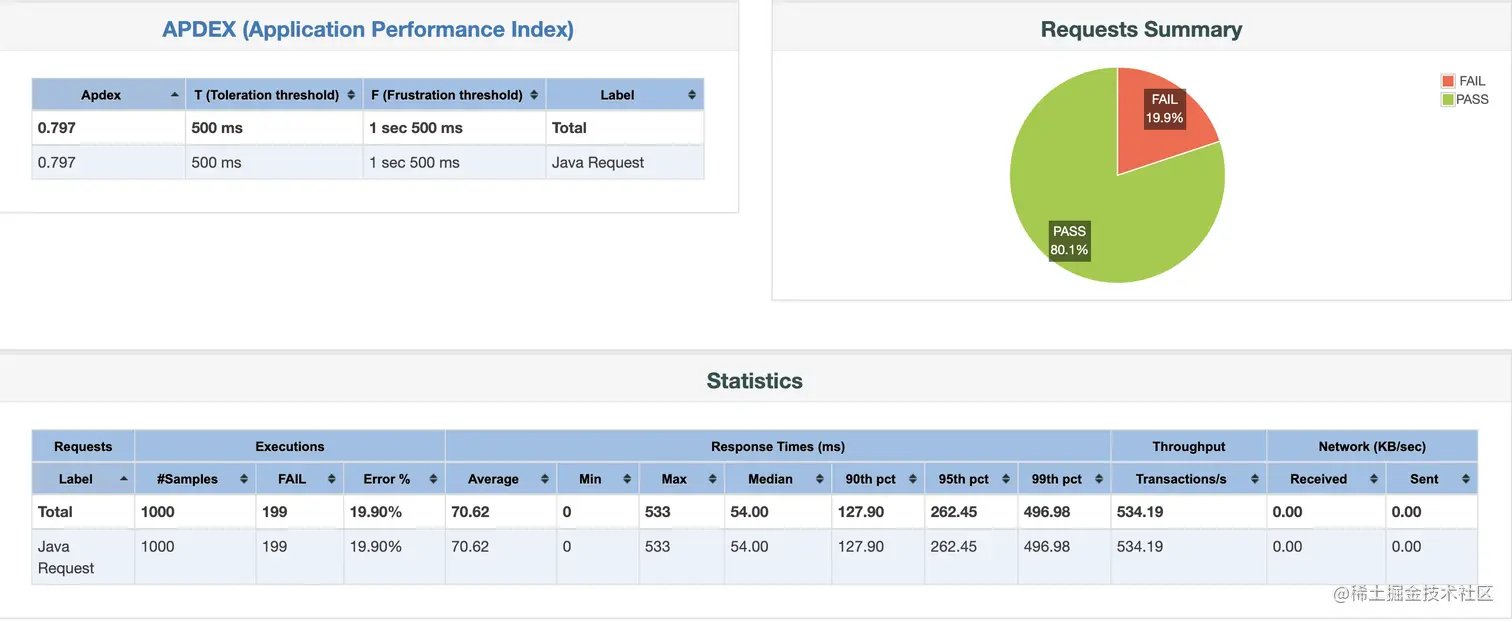Sort by 99th pct column arrows
Image resolution: width=1512 pixels, height=622 pixels.
pos(1099,479)
